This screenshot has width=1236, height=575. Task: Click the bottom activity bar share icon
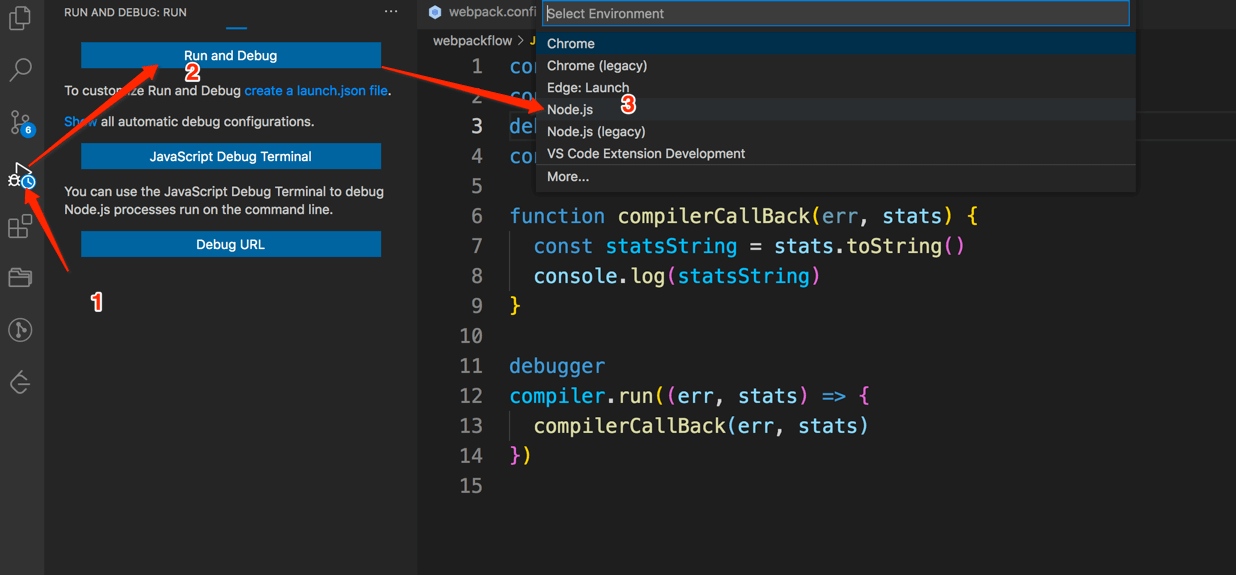20,383
